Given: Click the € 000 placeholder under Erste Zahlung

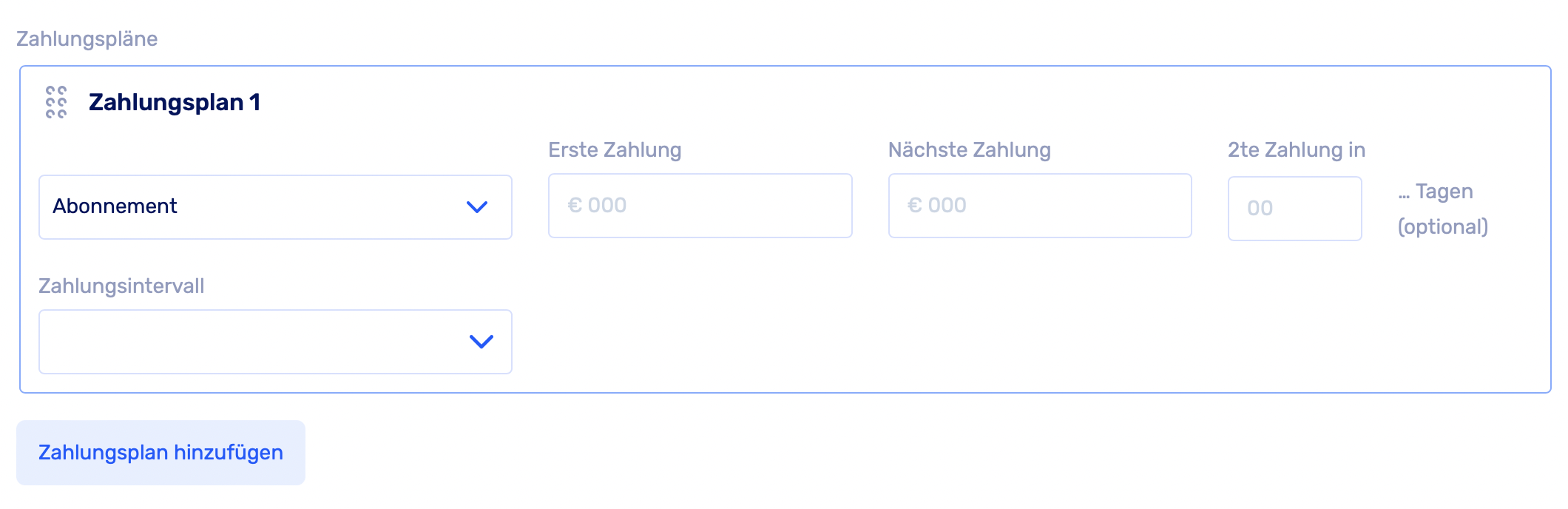Looking at the screenshot, I should point(597,206).
